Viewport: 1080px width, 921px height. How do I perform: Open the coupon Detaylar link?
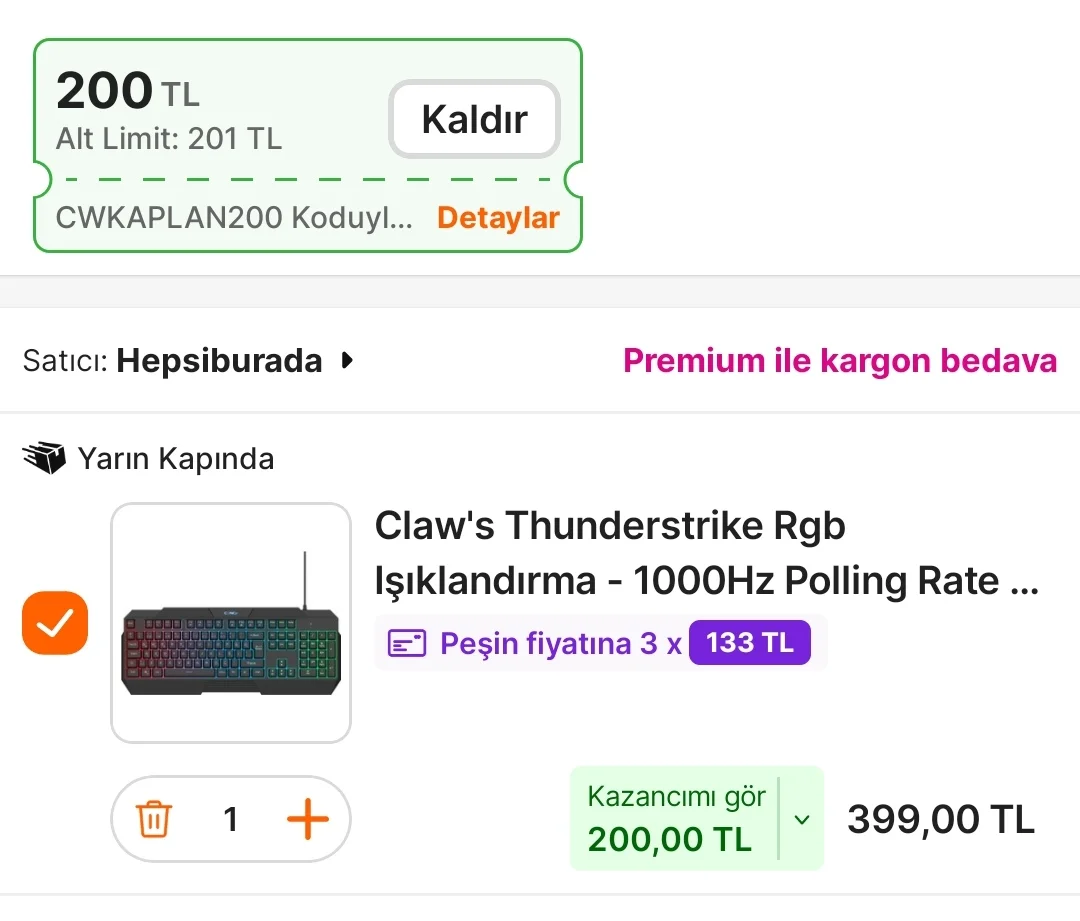(x=498, y=218)
